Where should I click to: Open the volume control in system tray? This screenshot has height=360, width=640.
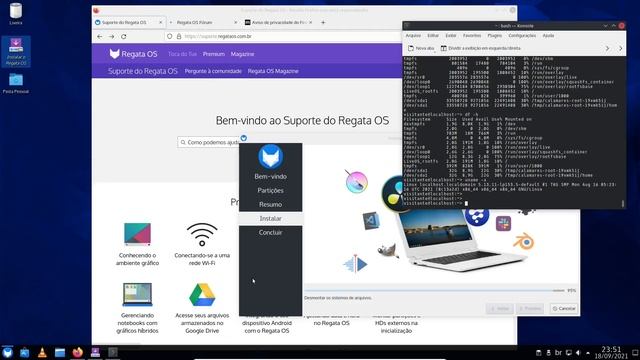(578, 353)
